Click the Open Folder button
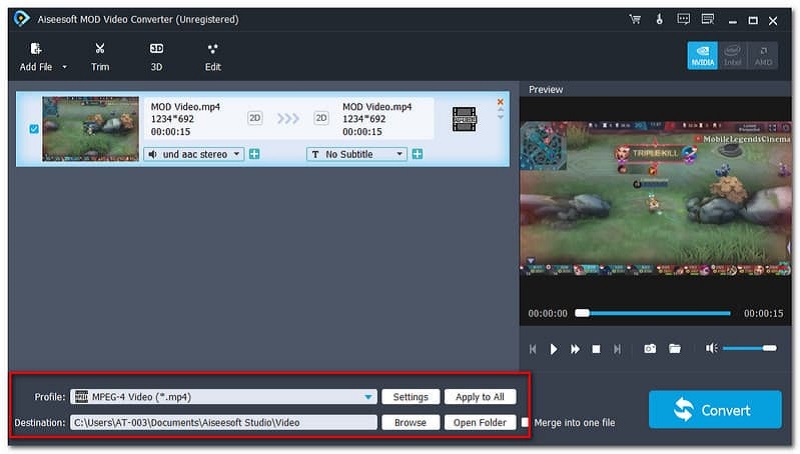800x454 pixels. 480,422
